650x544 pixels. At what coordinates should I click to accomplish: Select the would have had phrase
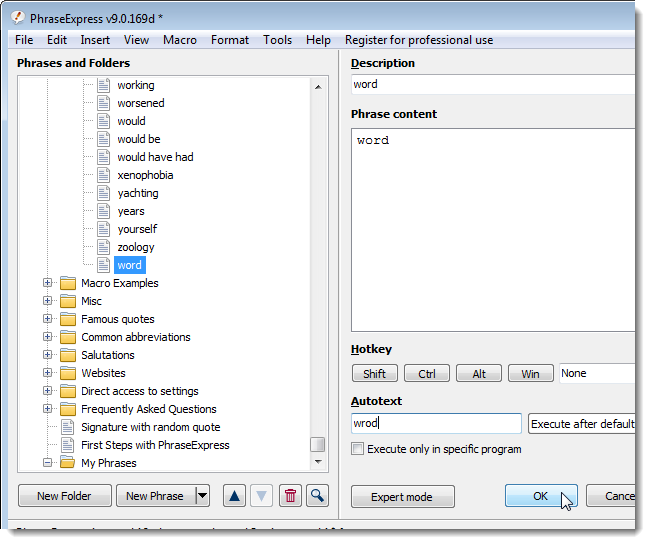pyautogui.click(x=155, y=157)
